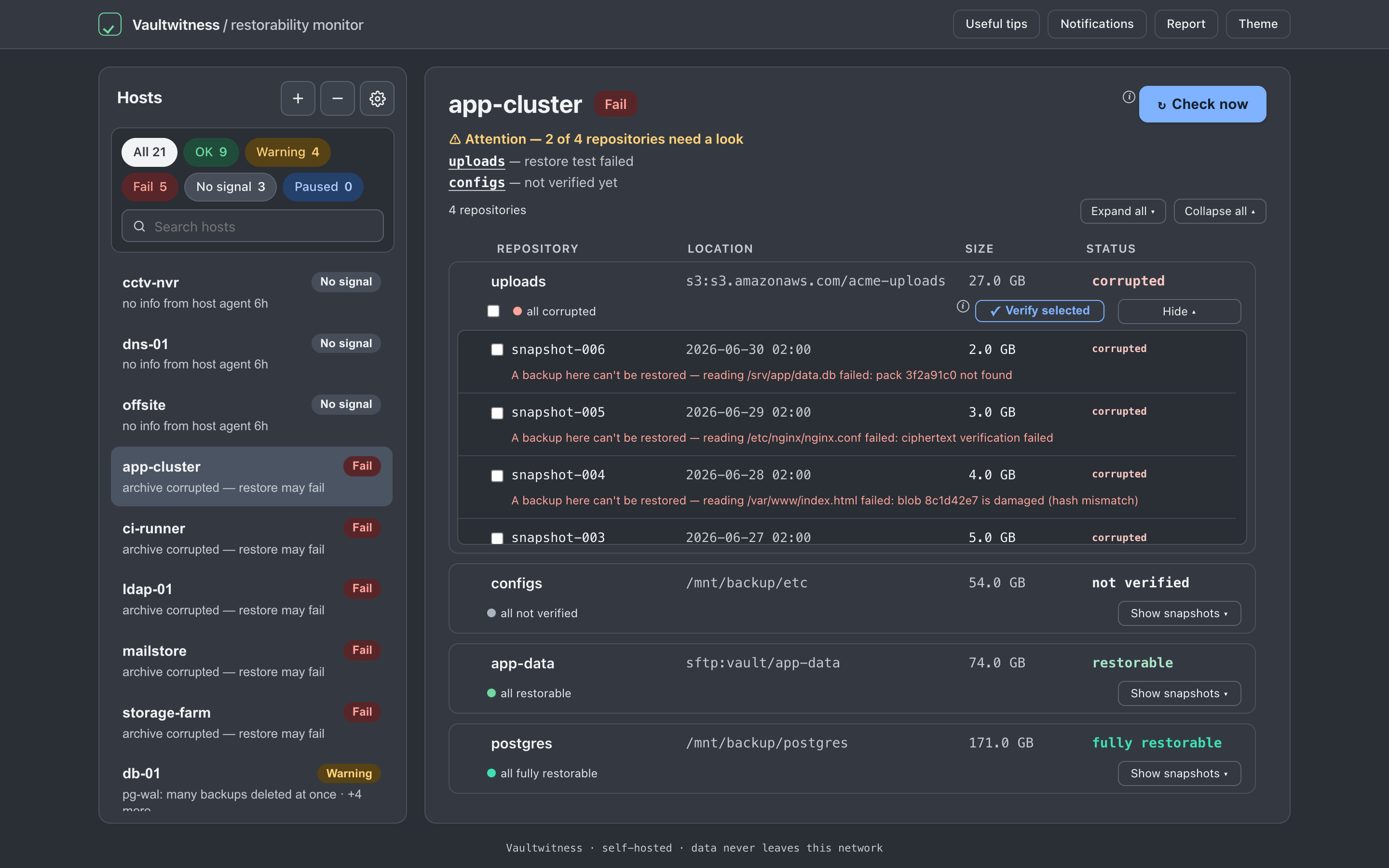Click the app-data repository name
The width and height of the screenshot is (1389, 868).
tap(522, 663)
